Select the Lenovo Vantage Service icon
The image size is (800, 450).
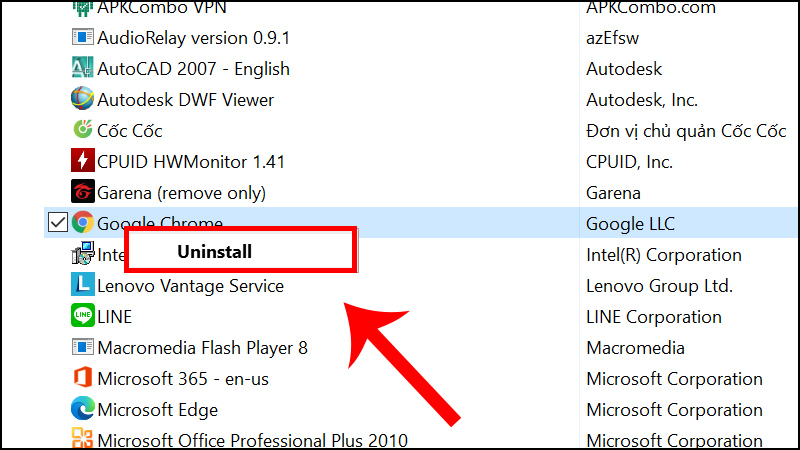pyautogui.click(x=83, y=286)
